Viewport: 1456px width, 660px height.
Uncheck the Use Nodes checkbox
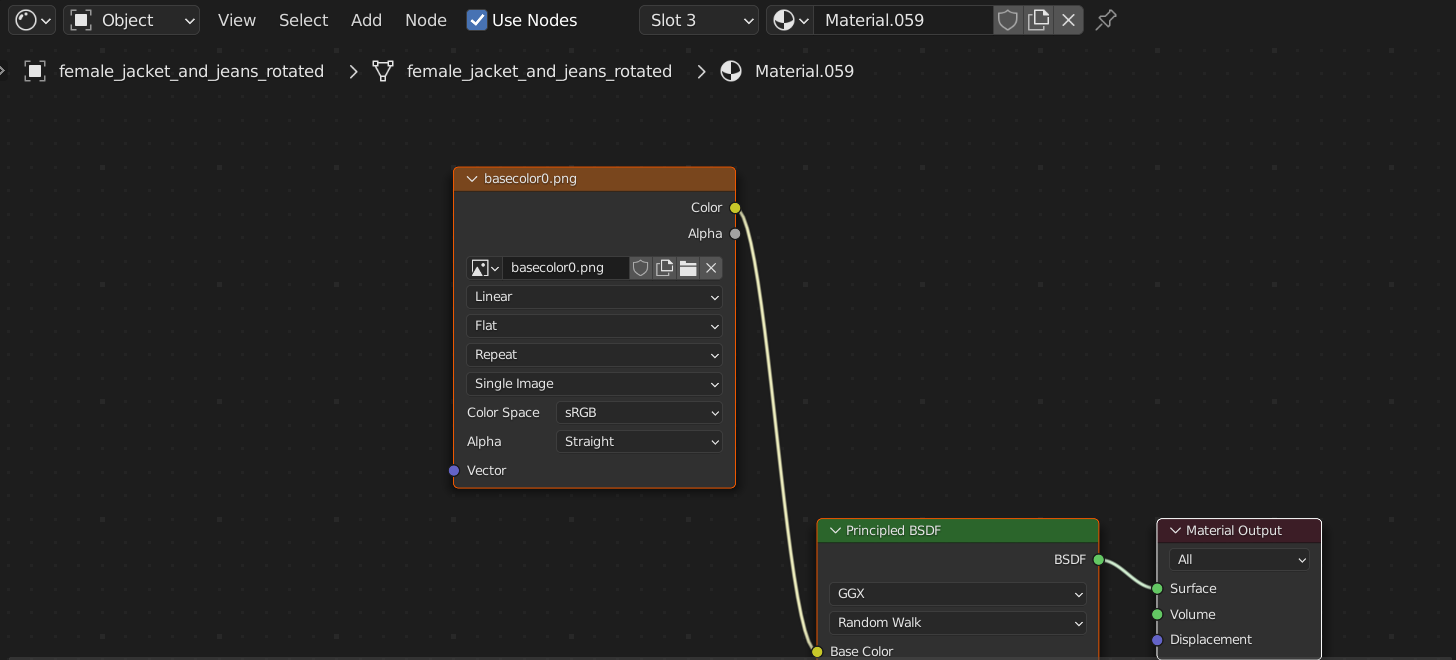(477, 20)
